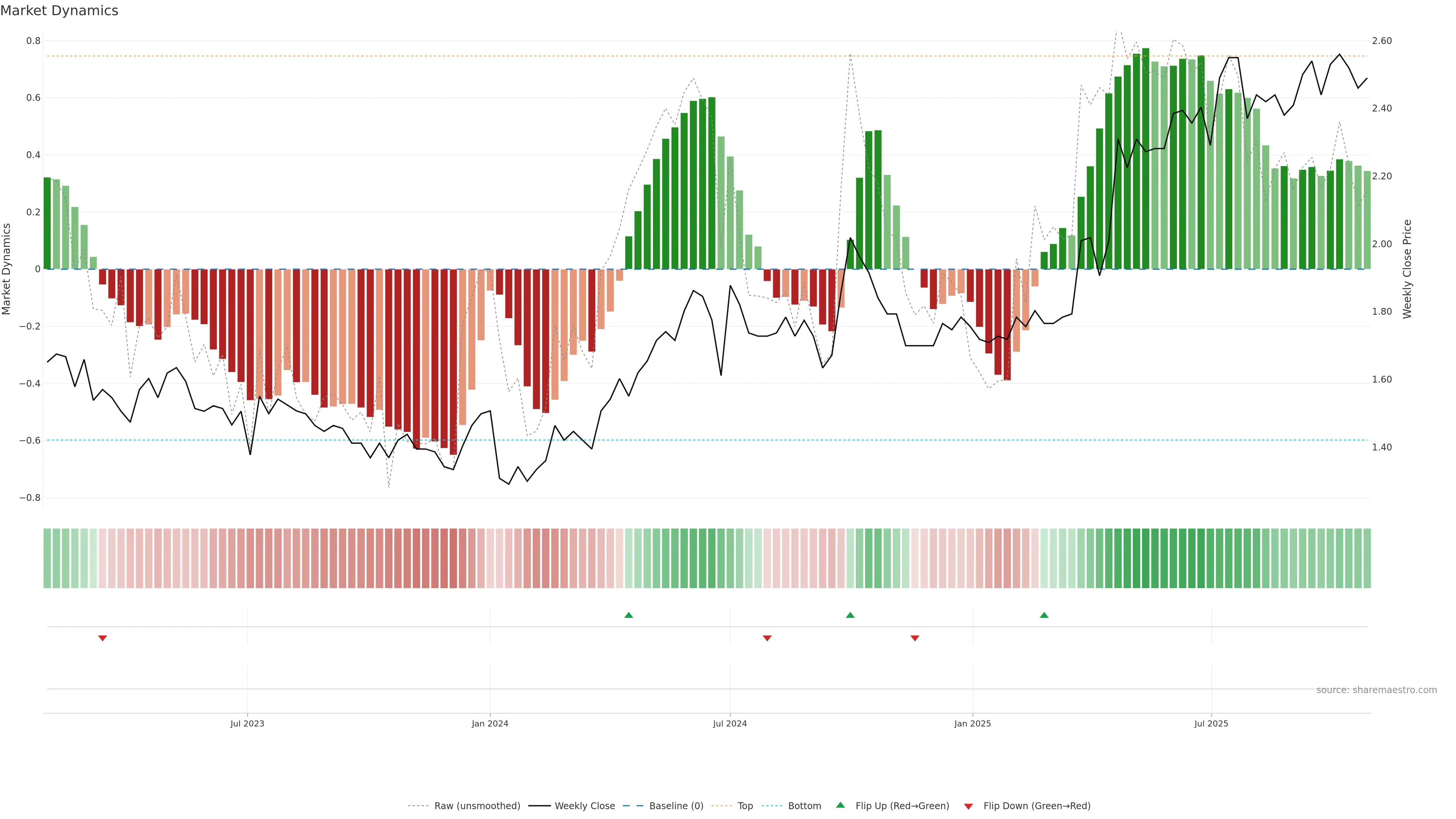Click the earliest red flip-down marker

click(102, 638)
